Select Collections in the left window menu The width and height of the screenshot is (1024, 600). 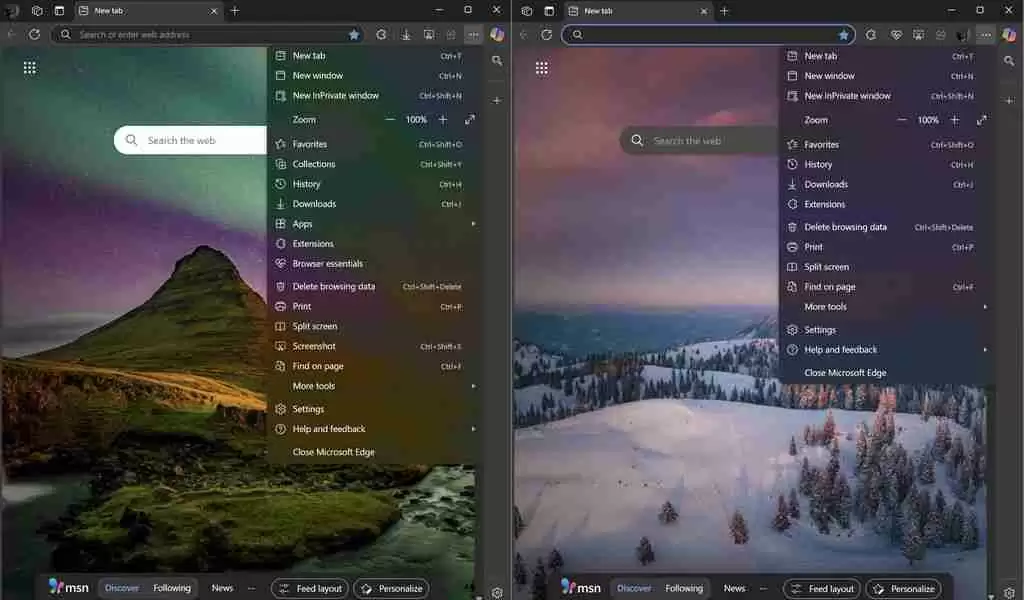click(x=314, y=164)
